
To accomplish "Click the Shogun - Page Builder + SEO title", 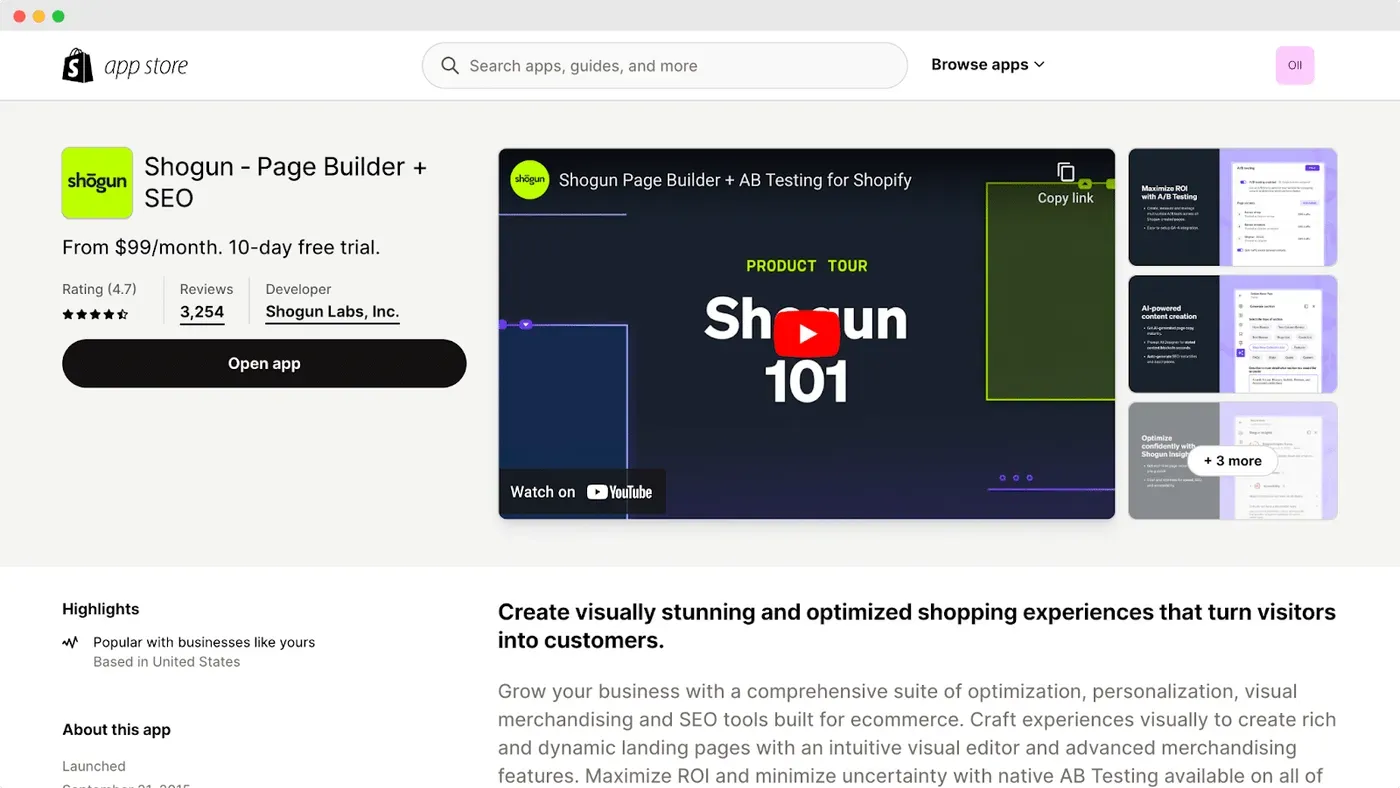I will point(285,182).
